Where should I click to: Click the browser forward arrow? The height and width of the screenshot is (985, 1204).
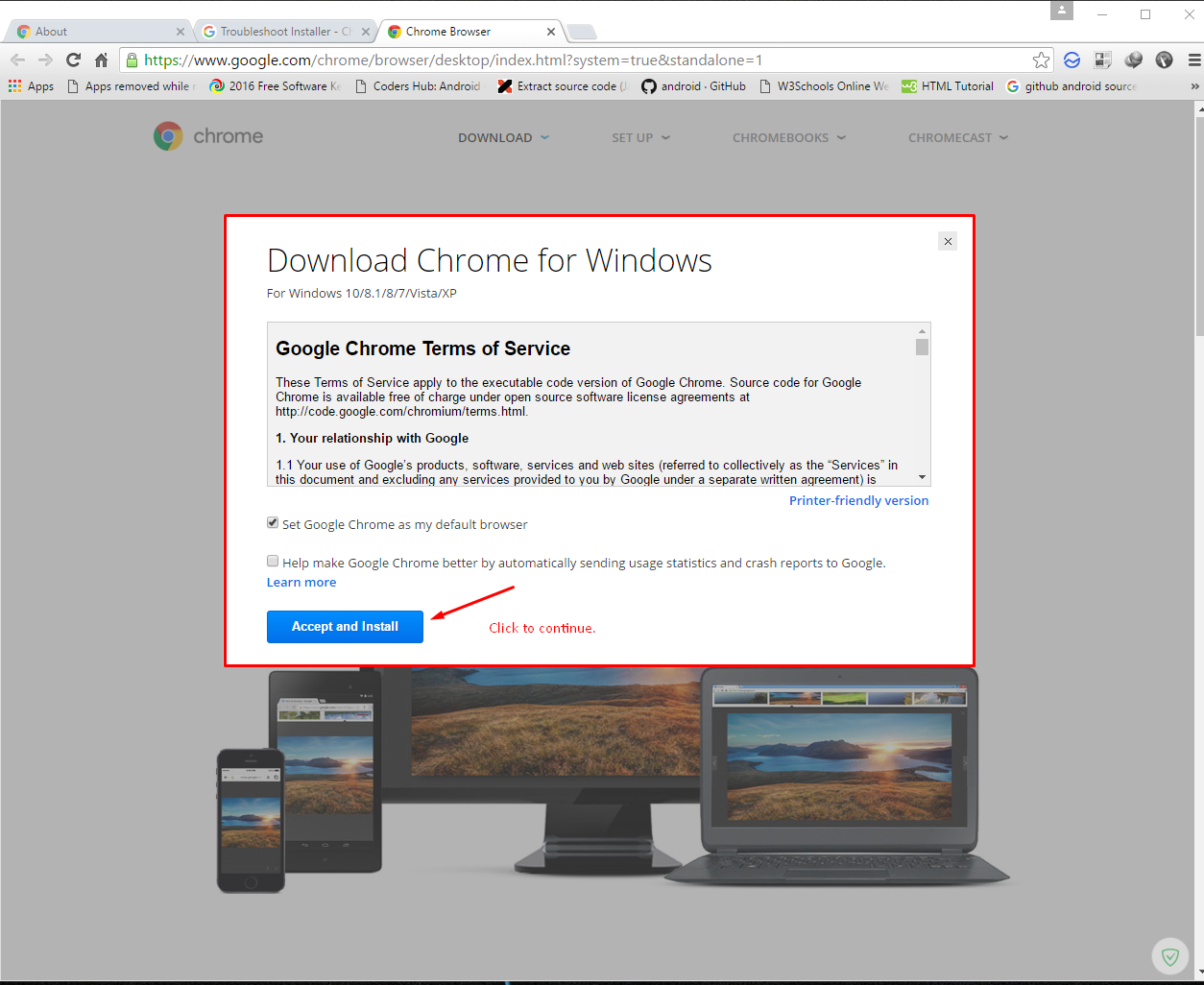(x=45, y=60)
